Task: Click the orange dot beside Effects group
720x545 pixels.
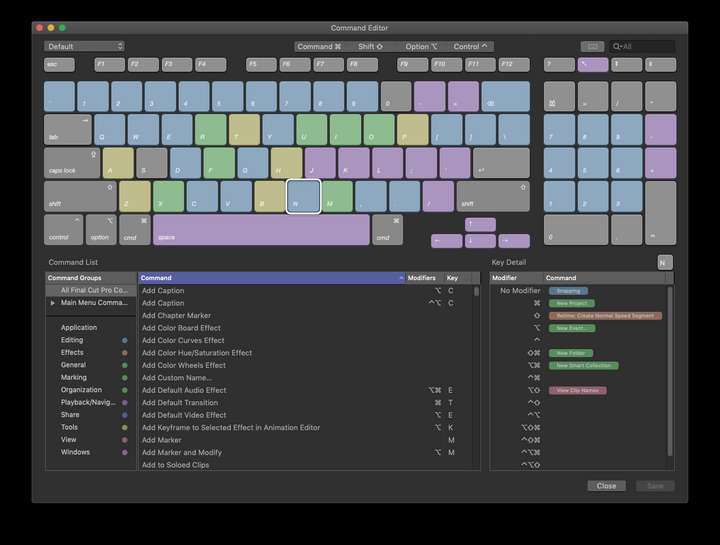Action: [x=124, y=353]
